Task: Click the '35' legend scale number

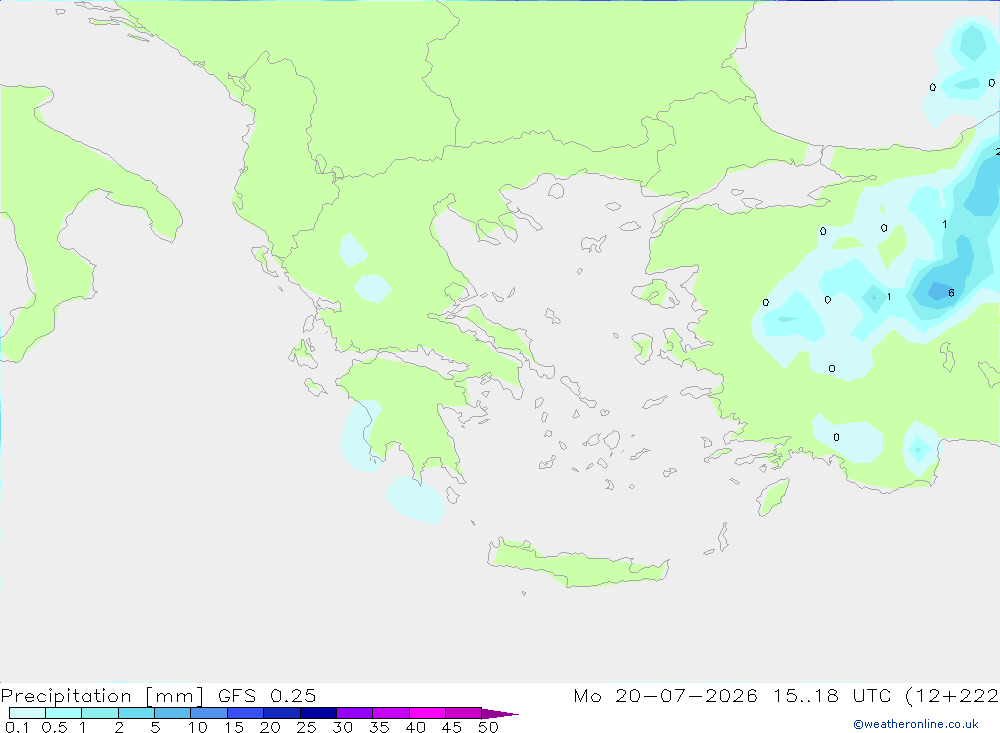Action: 379,727
